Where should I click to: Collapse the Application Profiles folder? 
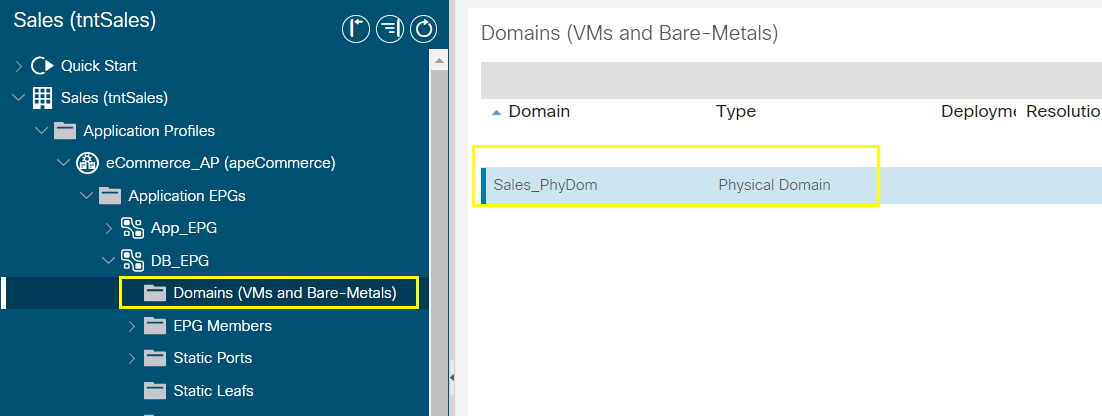tap(41, 131)
